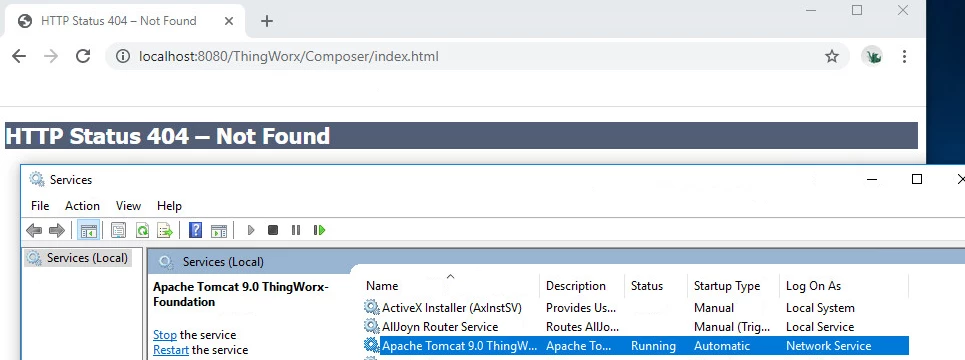965x360 pixels.
Task: Click the browser Forward arrow
Action: [x=51, y=57]
